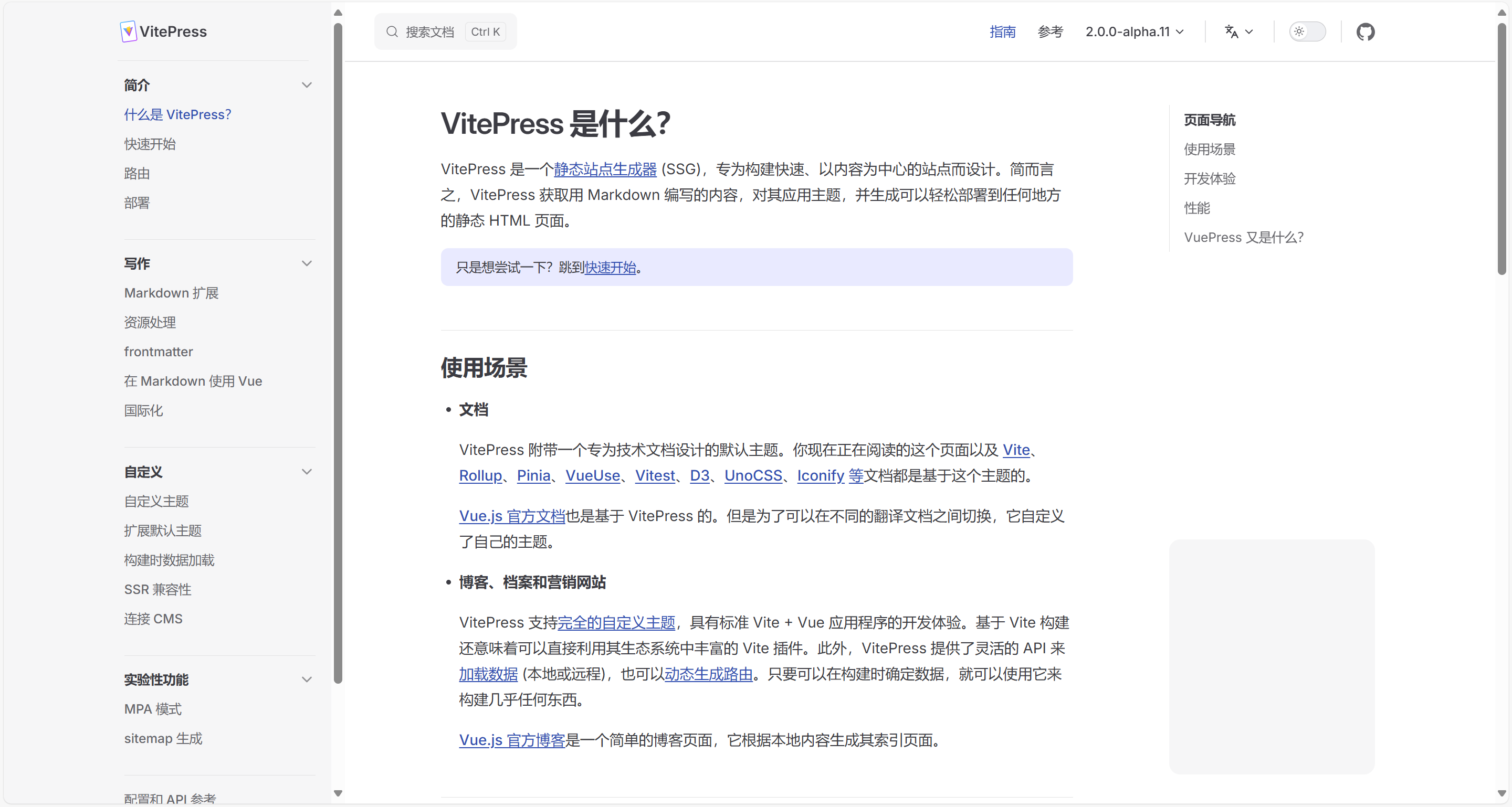
Task: Follow the 加载数据 link
Action: (488, 674)
